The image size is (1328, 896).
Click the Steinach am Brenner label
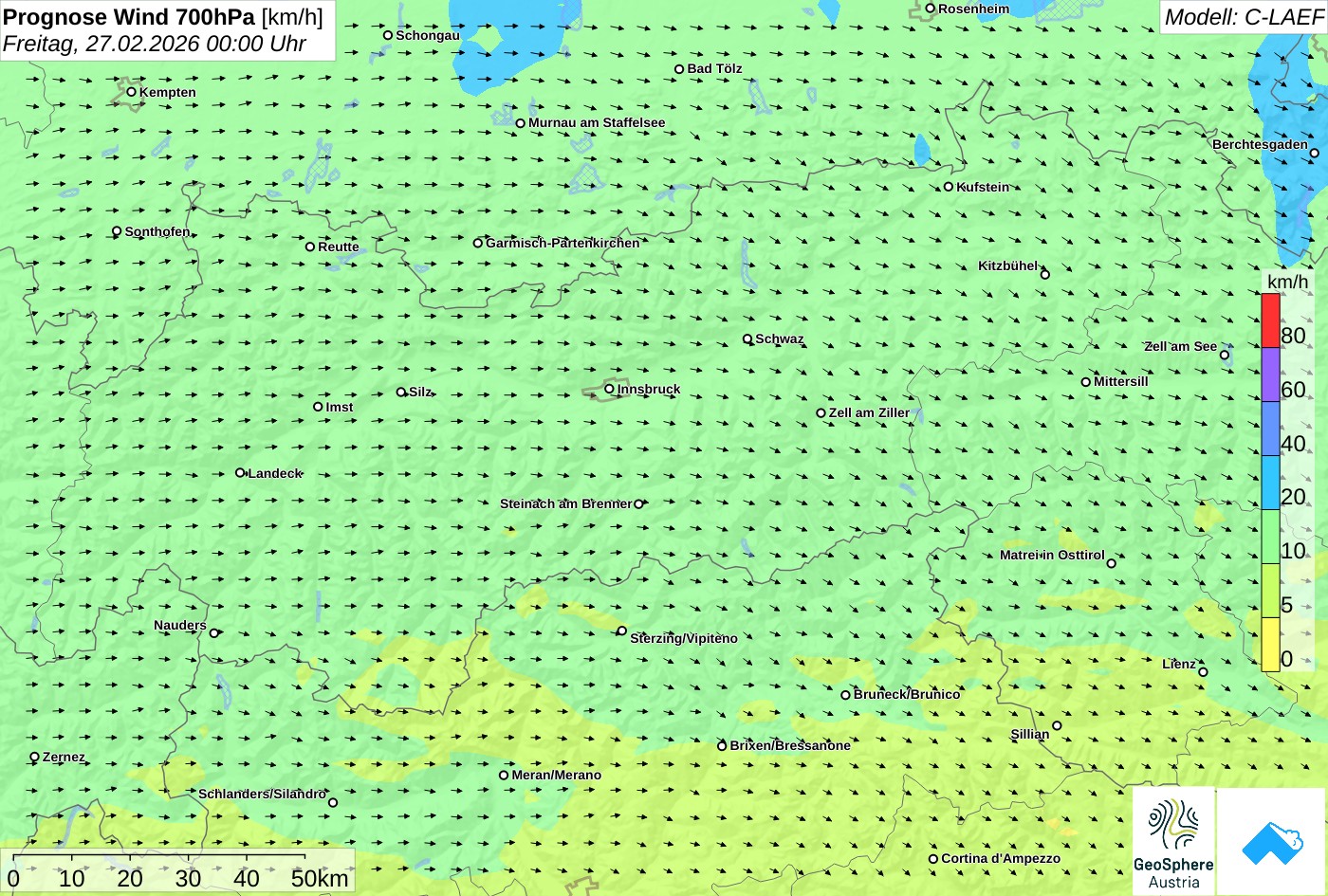pos(565,503)
